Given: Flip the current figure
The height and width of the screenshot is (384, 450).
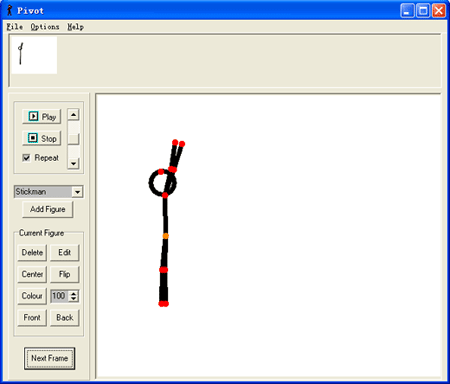Looking at the screenshot, I should (x=65, y=274).
